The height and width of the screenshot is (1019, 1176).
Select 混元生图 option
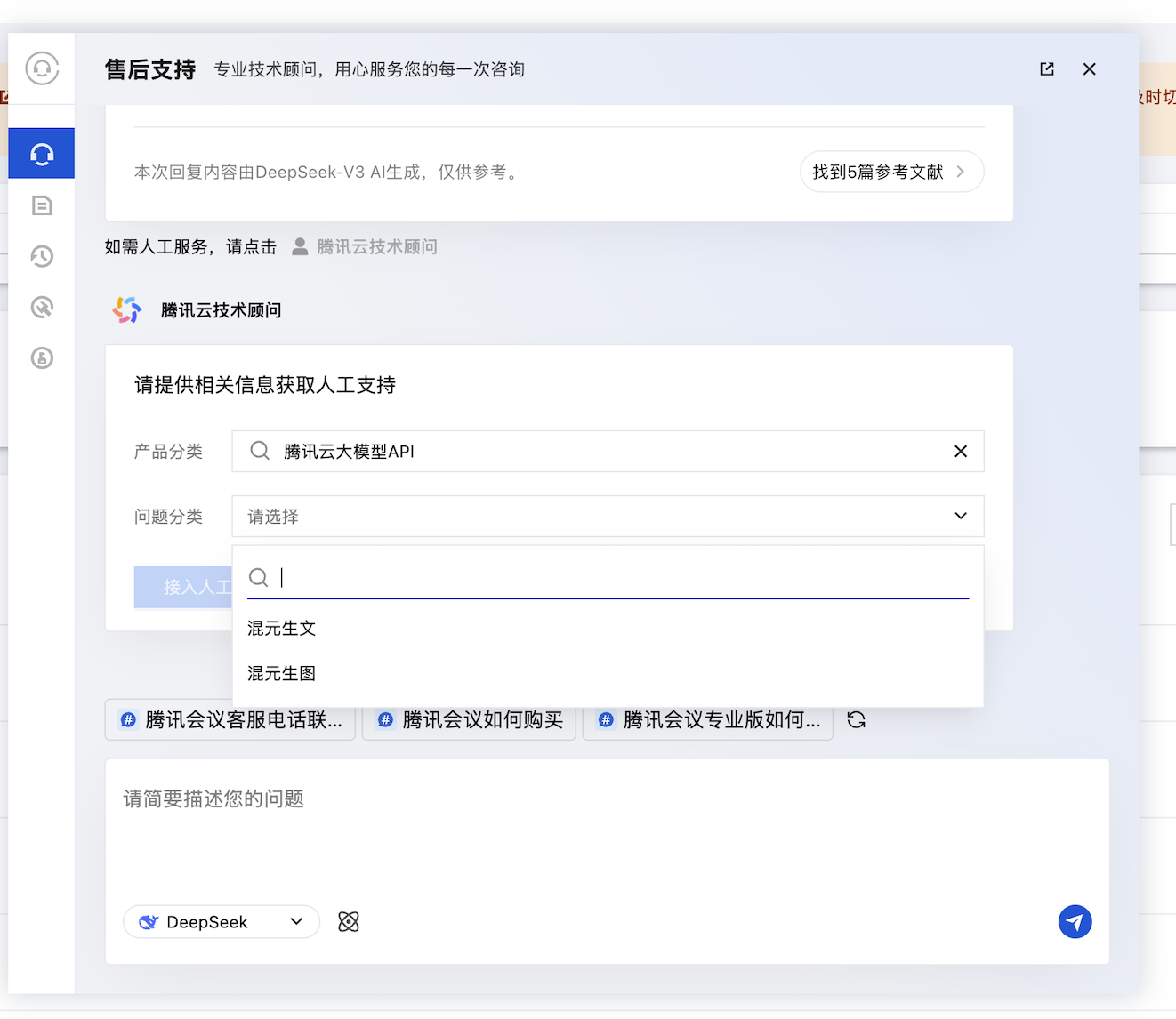coord(608,673)
